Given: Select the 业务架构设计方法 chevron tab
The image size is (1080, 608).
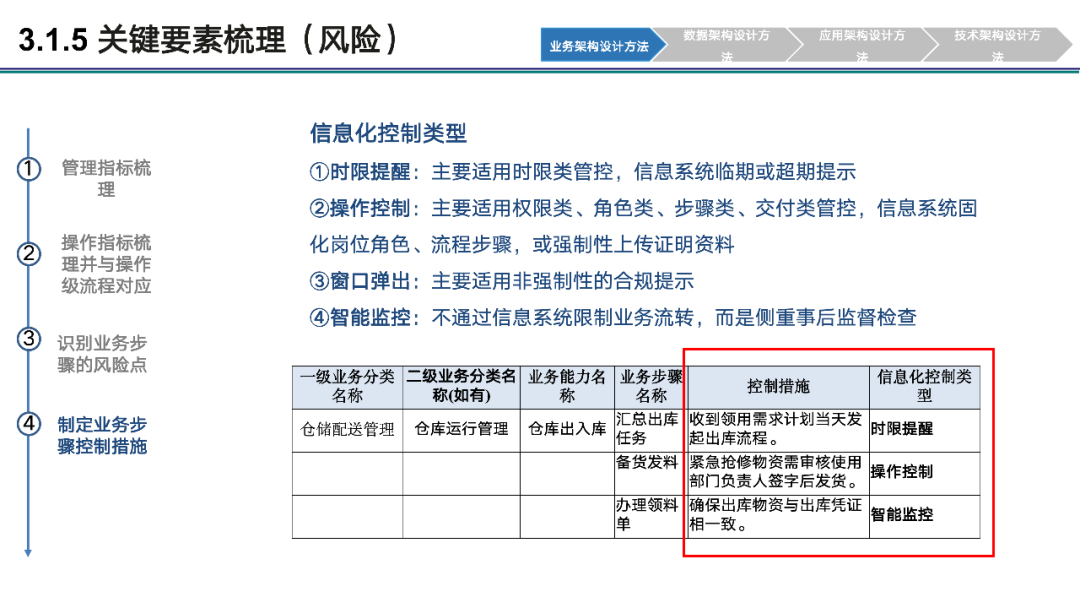Looking at the screenshot, I should [x=601, y=45].
